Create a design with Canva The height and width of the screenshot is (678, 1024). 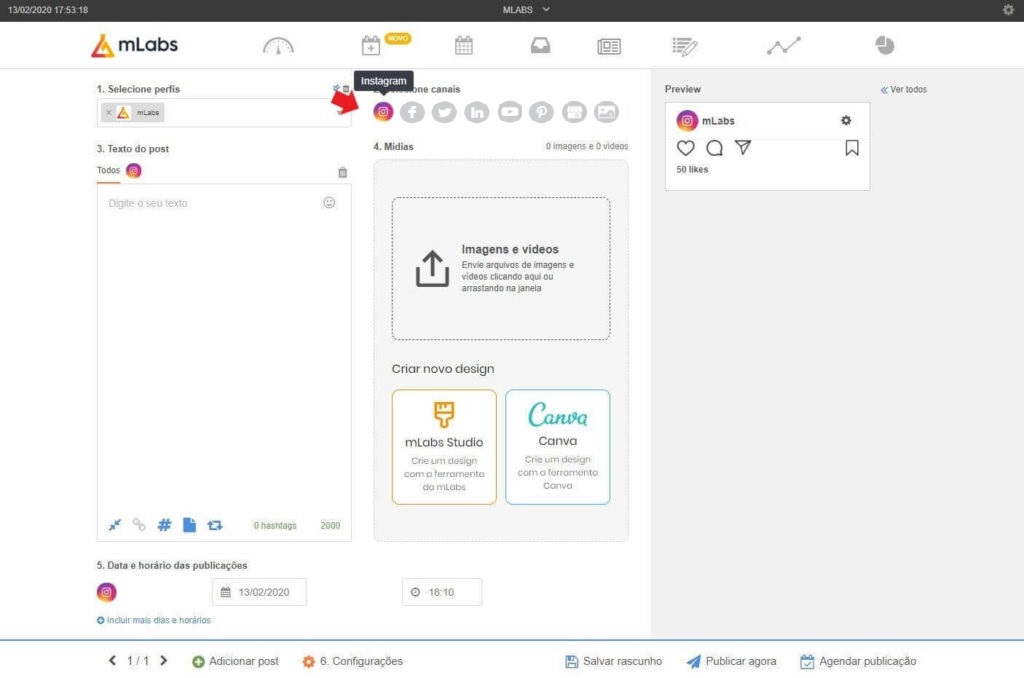(558, 447)
